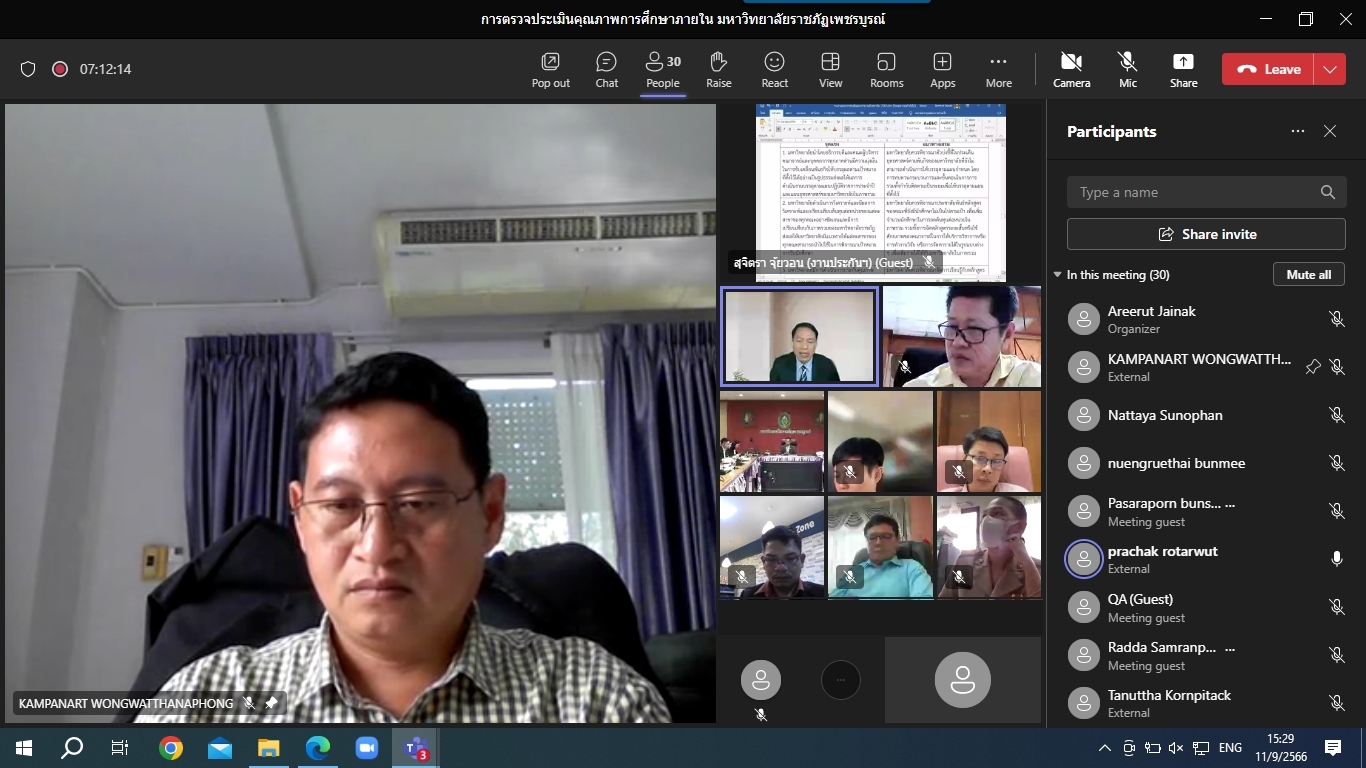Image resolution: width=1366 pixels, height=768 pixels.
Task: Toggle the Camera on
Action: click(x=1071, y=69)
